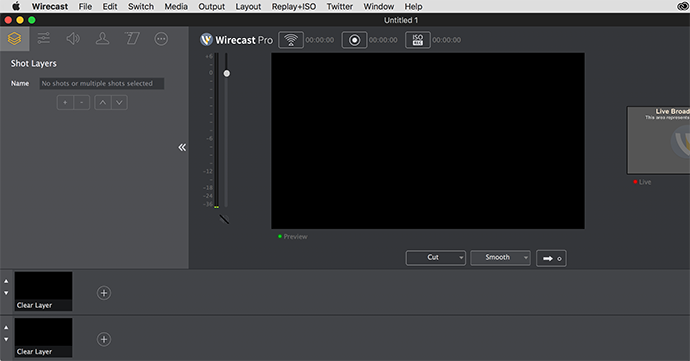Image resolution: width=690 pixels, height=361 pixels.
Task: Move shot layer down with arrow button
Action: tap(119, 103)
